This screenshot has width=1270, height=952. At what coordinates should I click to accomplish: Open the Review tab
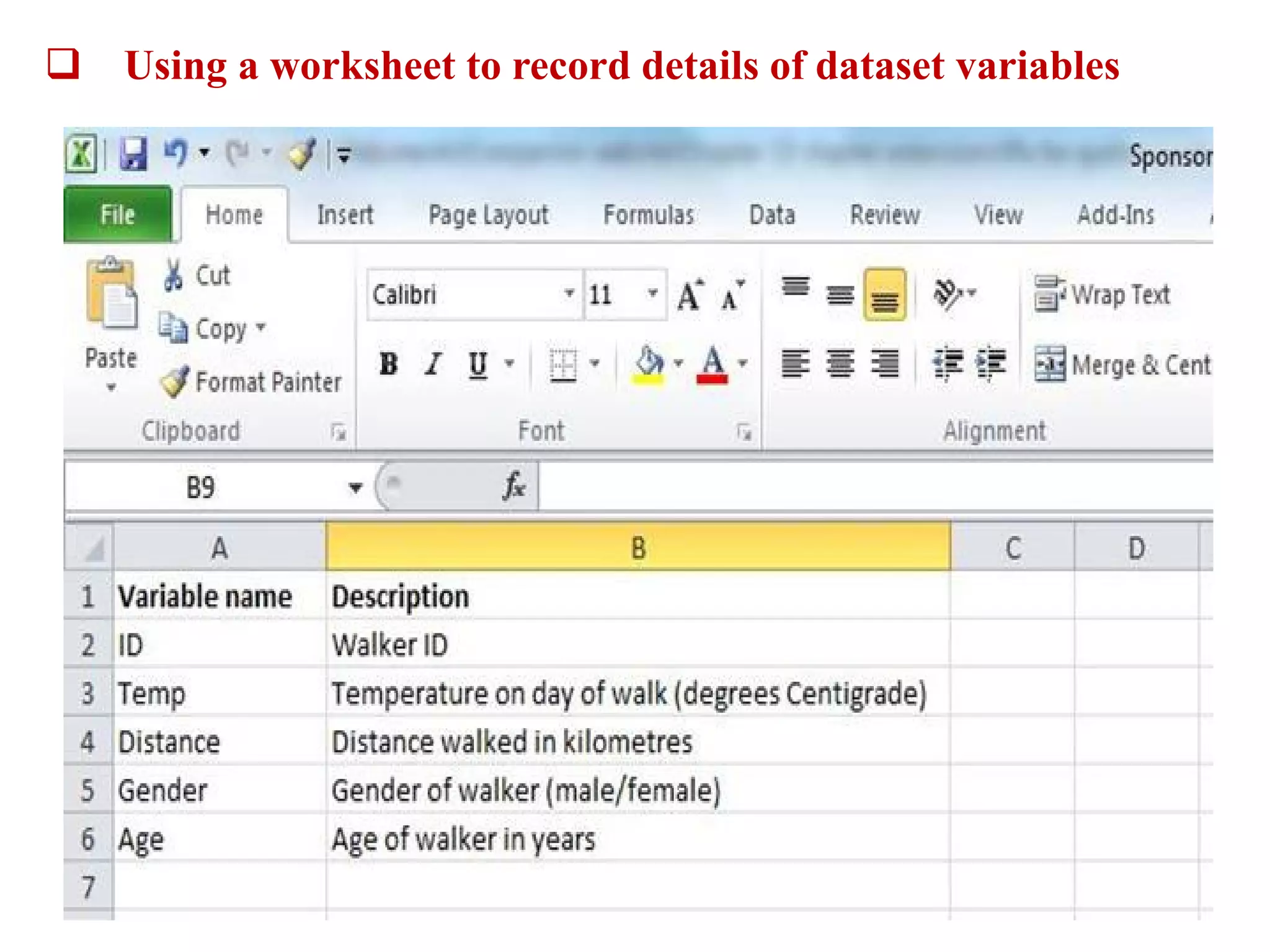885,215
